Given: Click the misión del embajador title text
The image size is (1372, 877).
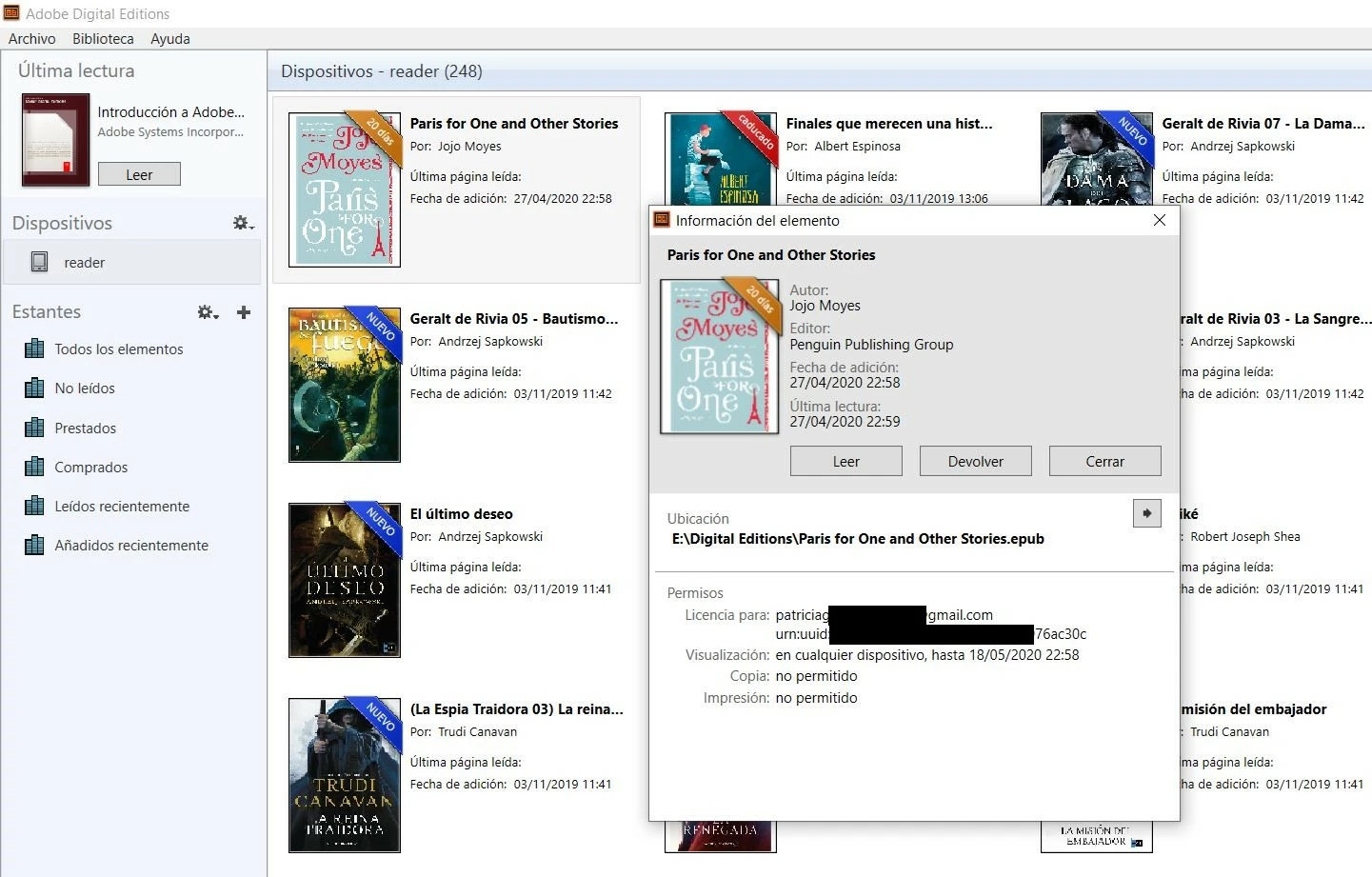Looking at the screenshot, I should click(1254, 709).
